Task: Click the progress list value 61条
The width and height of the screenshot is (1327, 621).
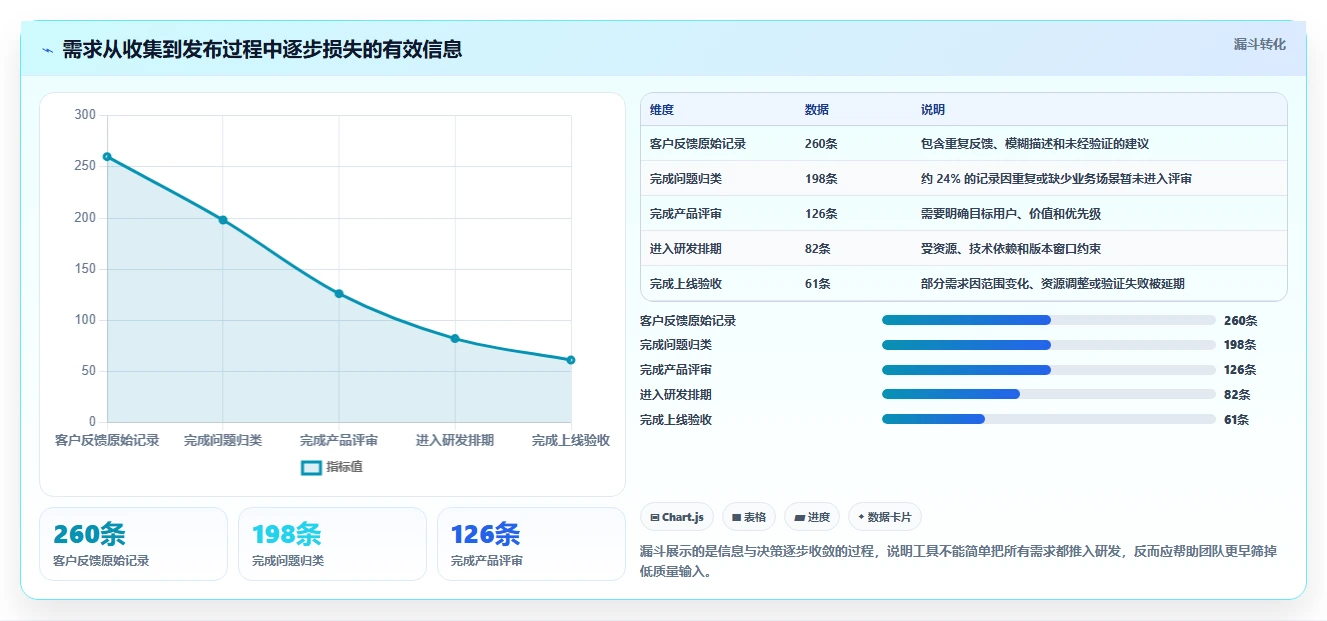Action: pyautogui.click(x=1237, y=419)
